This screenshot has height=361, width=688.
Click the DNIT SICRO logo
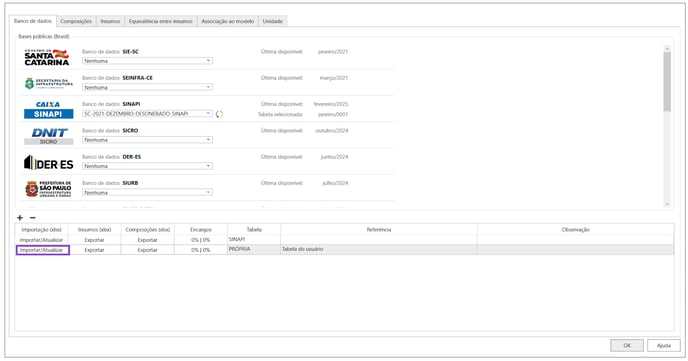[x=48, y=136]
